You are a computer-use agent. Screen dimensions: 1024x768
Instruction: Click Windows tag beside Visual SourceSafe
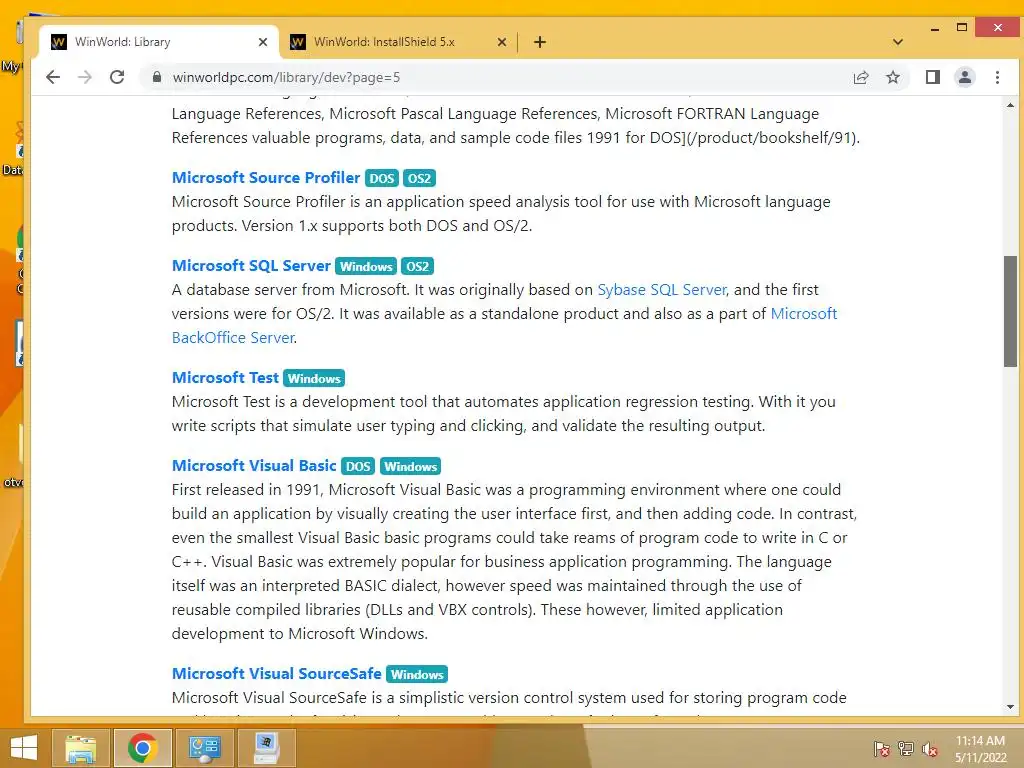point(417,674)
